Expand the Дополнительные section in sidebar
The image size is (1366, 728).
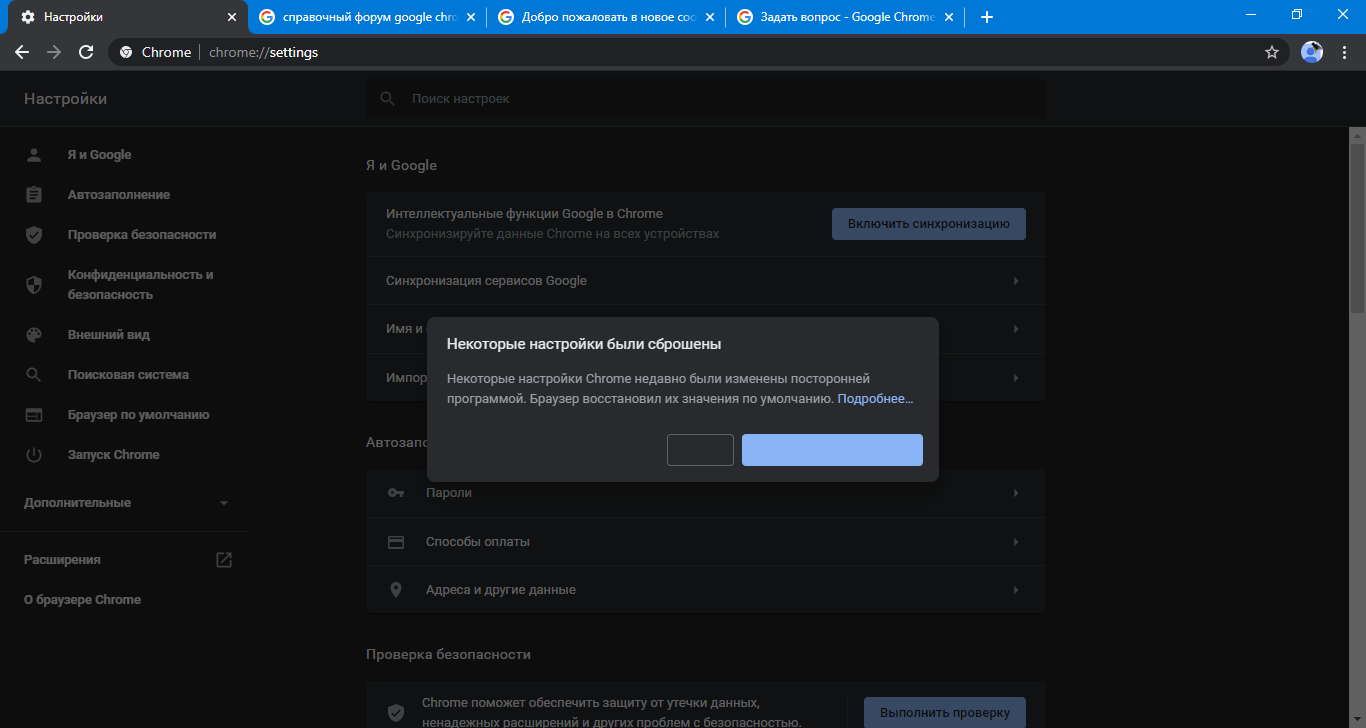[124, 503]
